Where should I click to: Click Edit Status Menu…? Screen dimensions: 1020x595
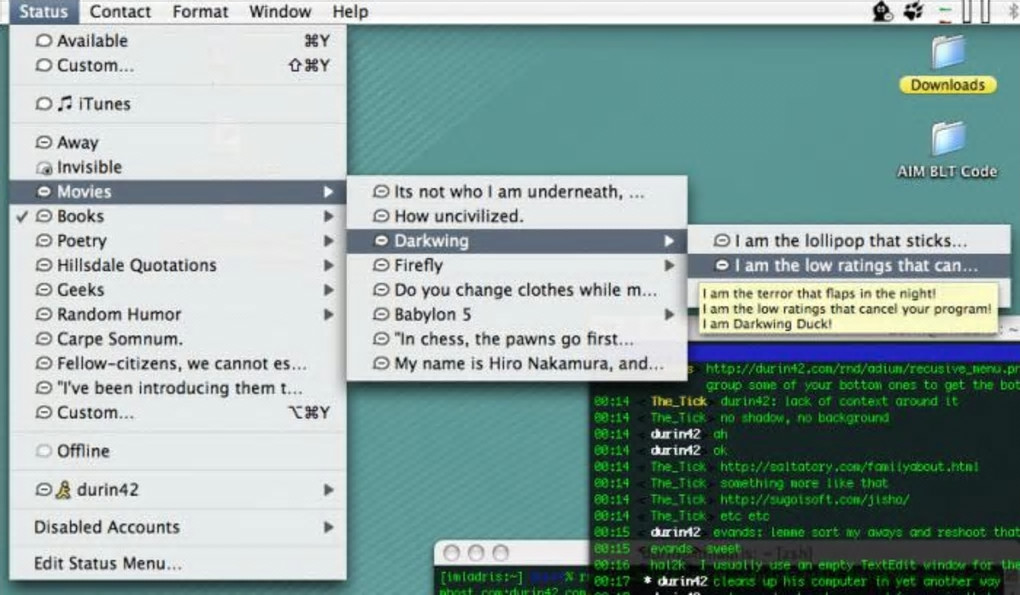(178, 564)
